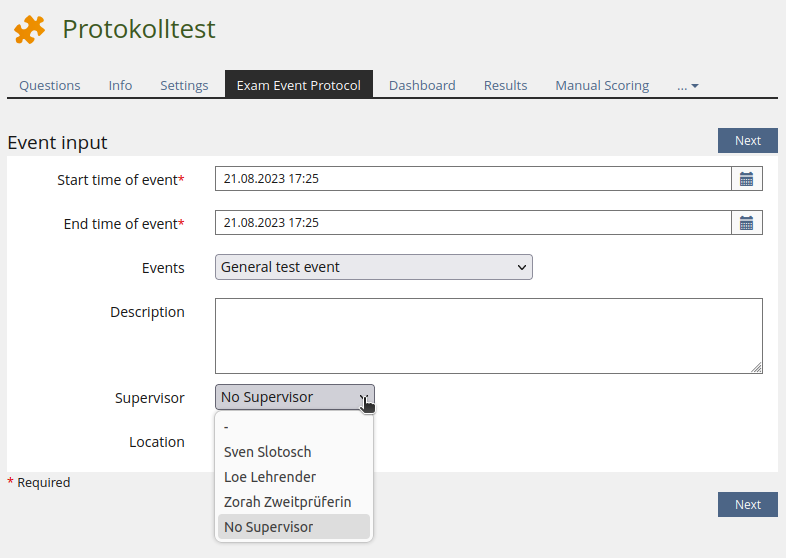
Task: Click the top Next button
Action: 747,141
